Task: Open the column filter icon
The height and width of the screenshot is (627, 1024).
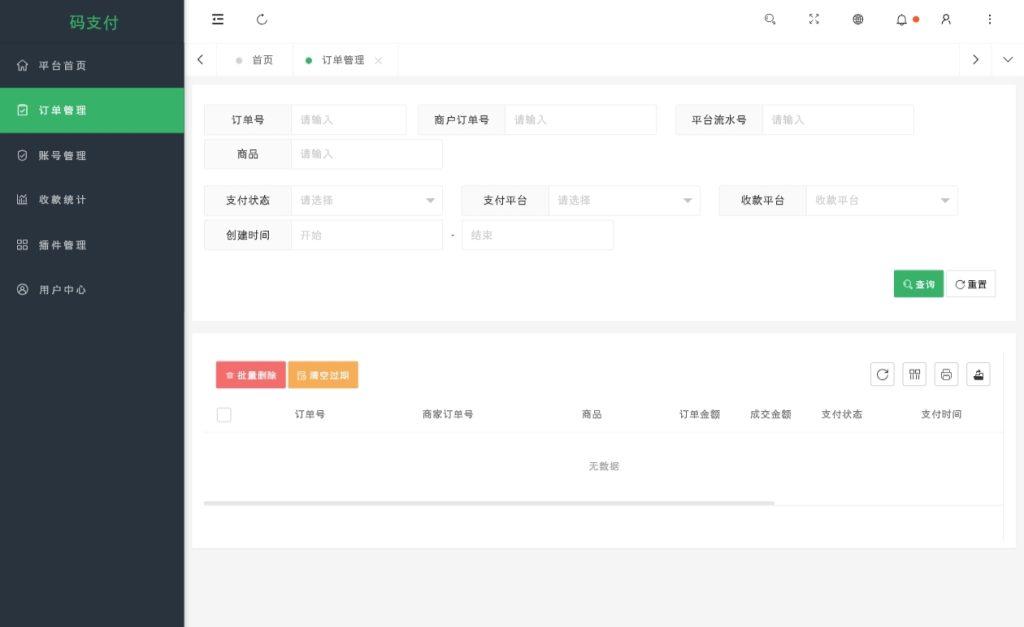Action: point(914,374)
